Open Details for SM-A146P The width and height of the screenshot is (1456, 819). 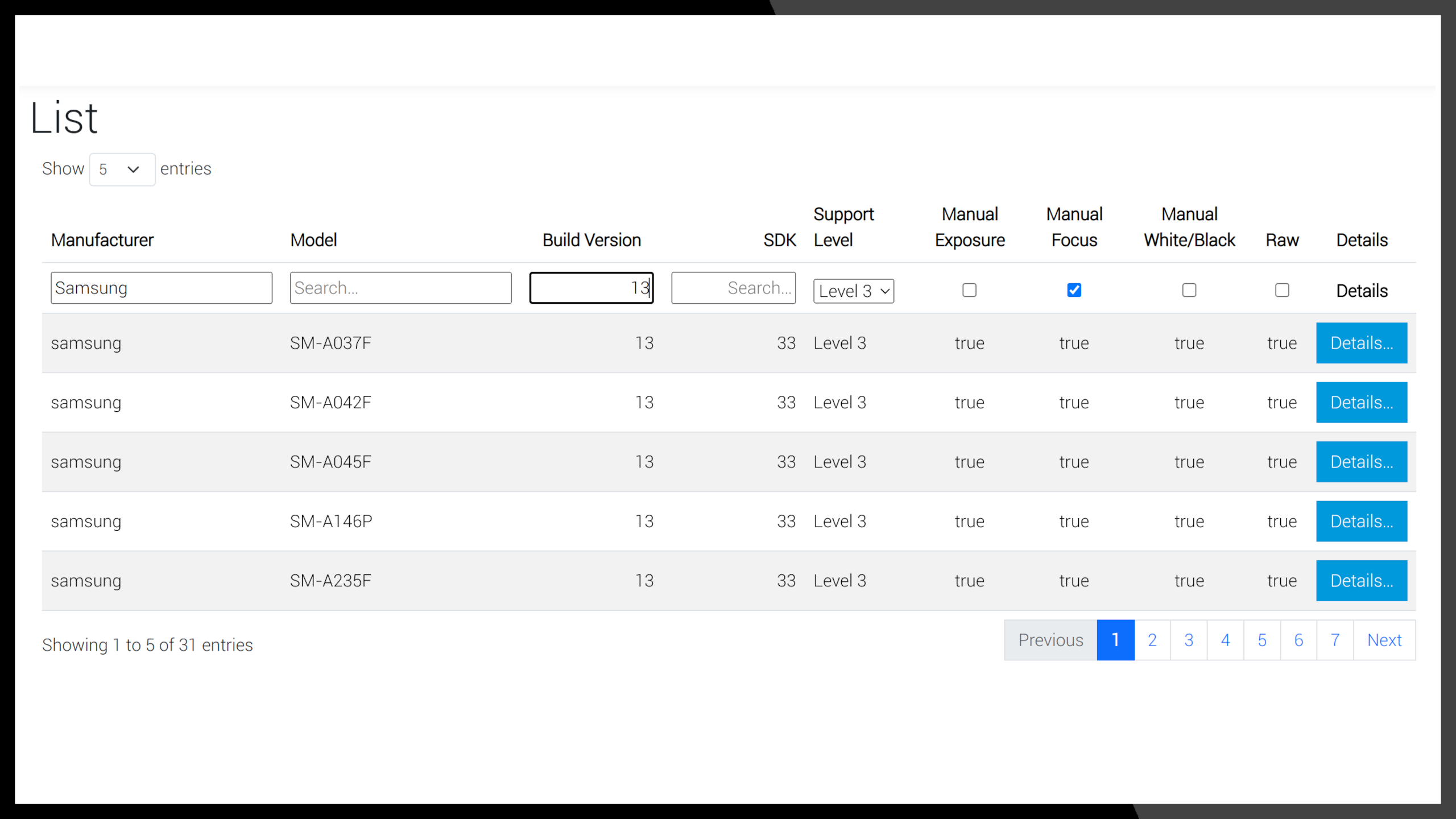tap(1361, 521)
